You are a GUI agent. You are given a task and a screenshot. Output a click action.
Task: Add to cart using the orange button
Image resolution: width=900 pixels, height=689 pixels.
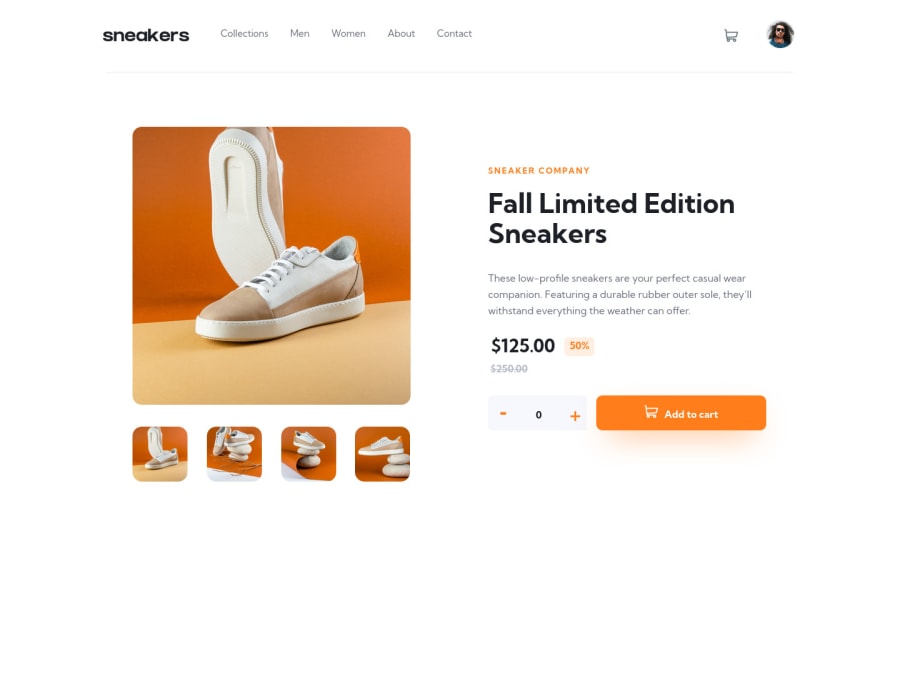tap(681, 413)
